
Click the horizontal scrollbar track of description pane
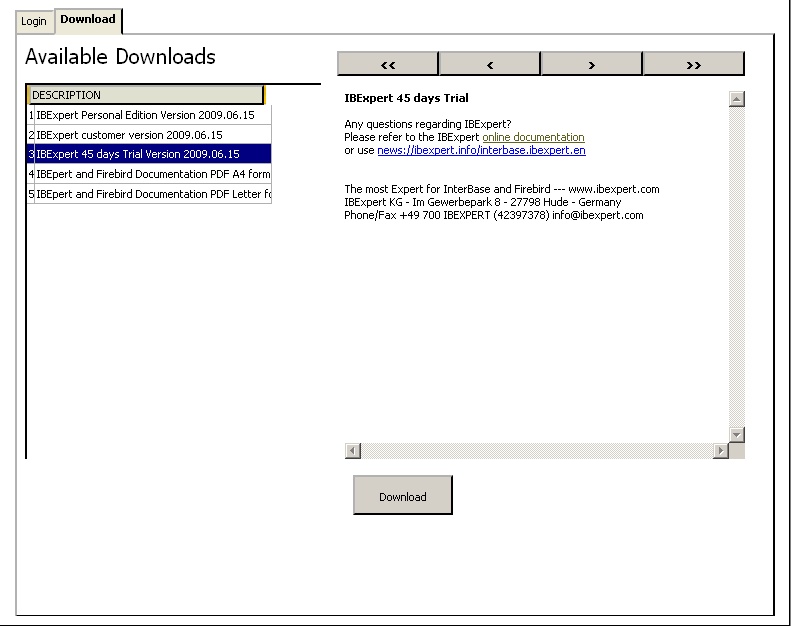coord(537,450)
